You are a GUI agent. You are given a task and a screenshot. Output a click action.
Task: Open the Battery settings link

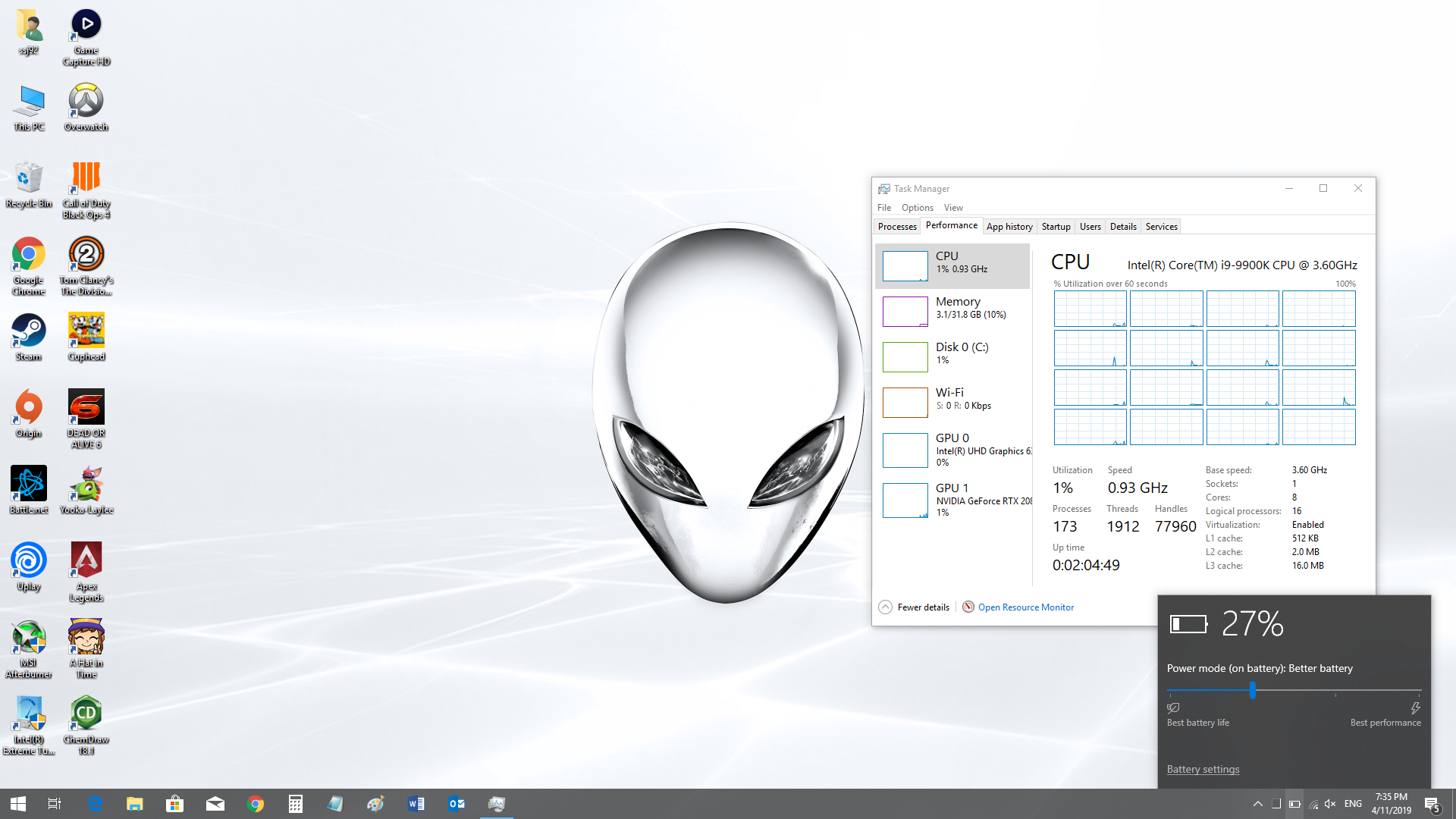tap(1203, 769)
